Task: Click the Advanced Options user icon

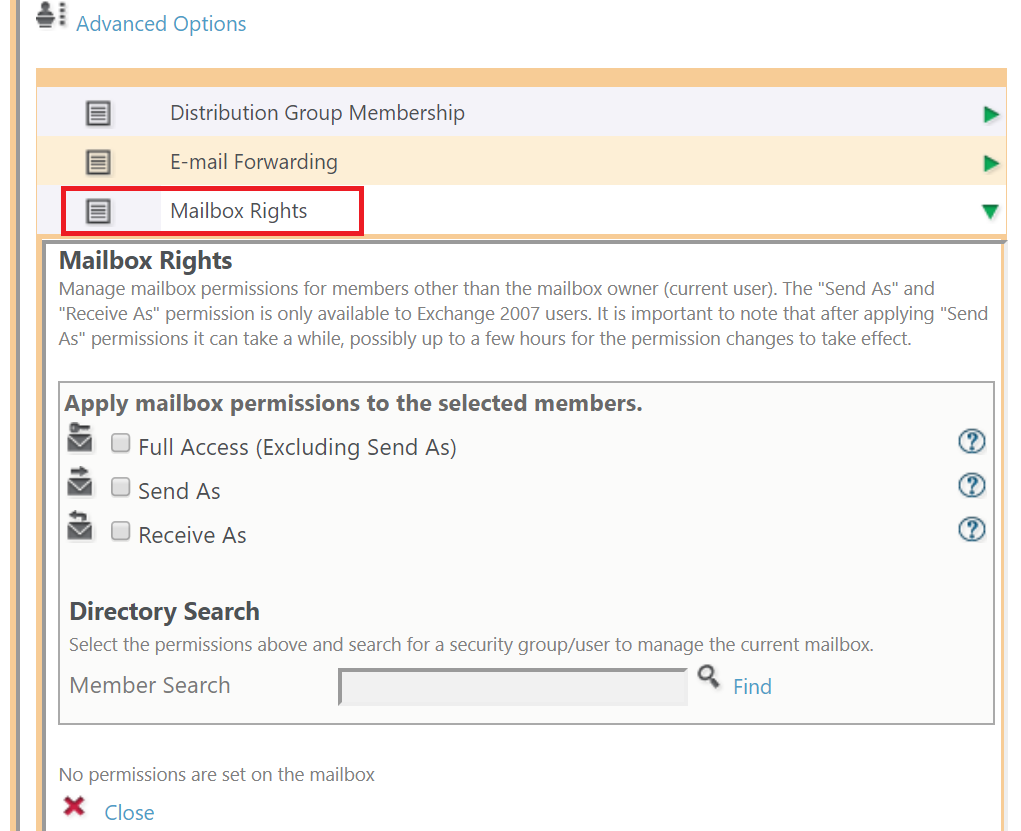Action: coord(51,15)
